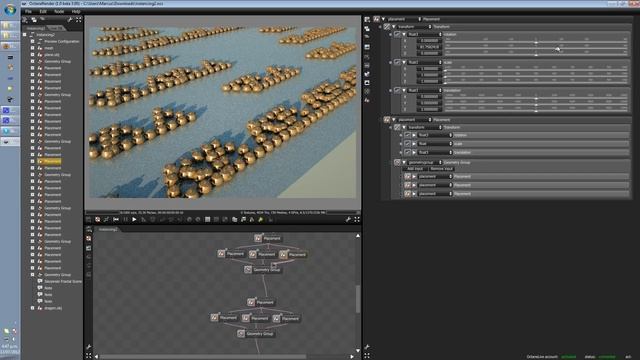Open the Node menu
Image resolution: width=640 pixels, height=360 pixels.
pyautogui.click(x=59, y=11)
